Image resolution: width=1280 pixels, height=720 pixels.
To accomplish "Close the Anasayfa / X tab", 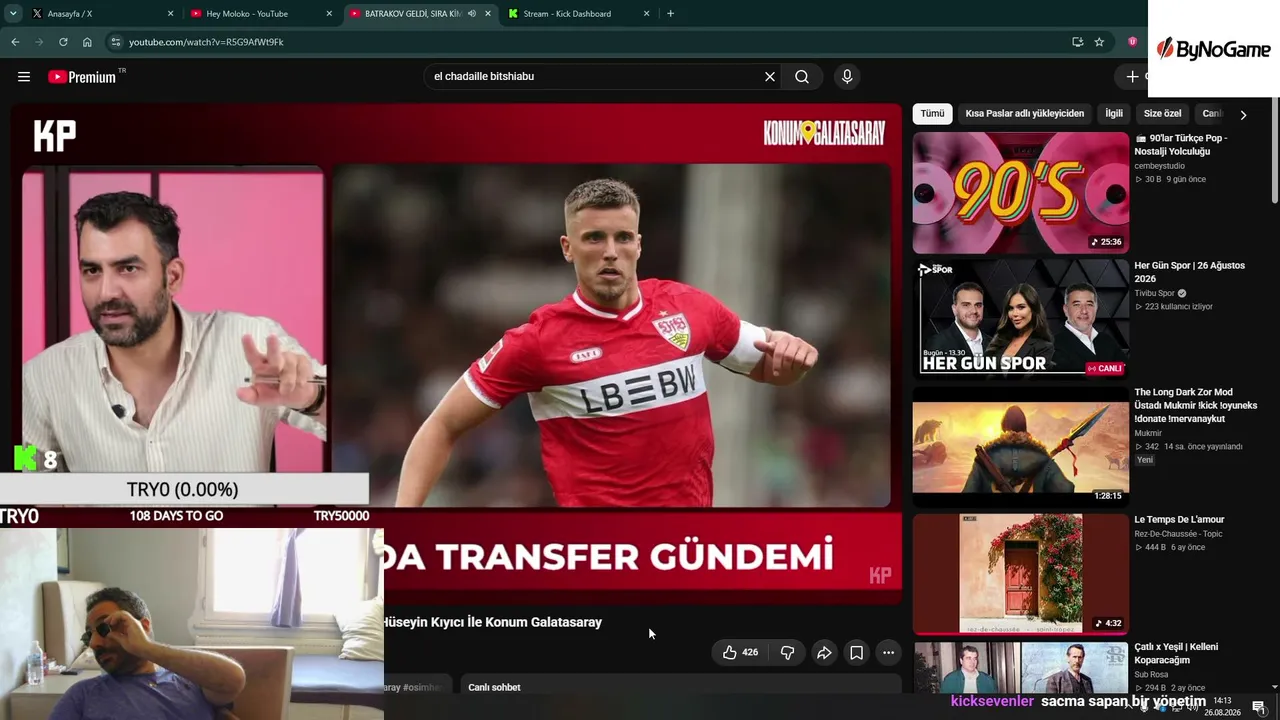I will pyautogui.click(x=170, y=14).
